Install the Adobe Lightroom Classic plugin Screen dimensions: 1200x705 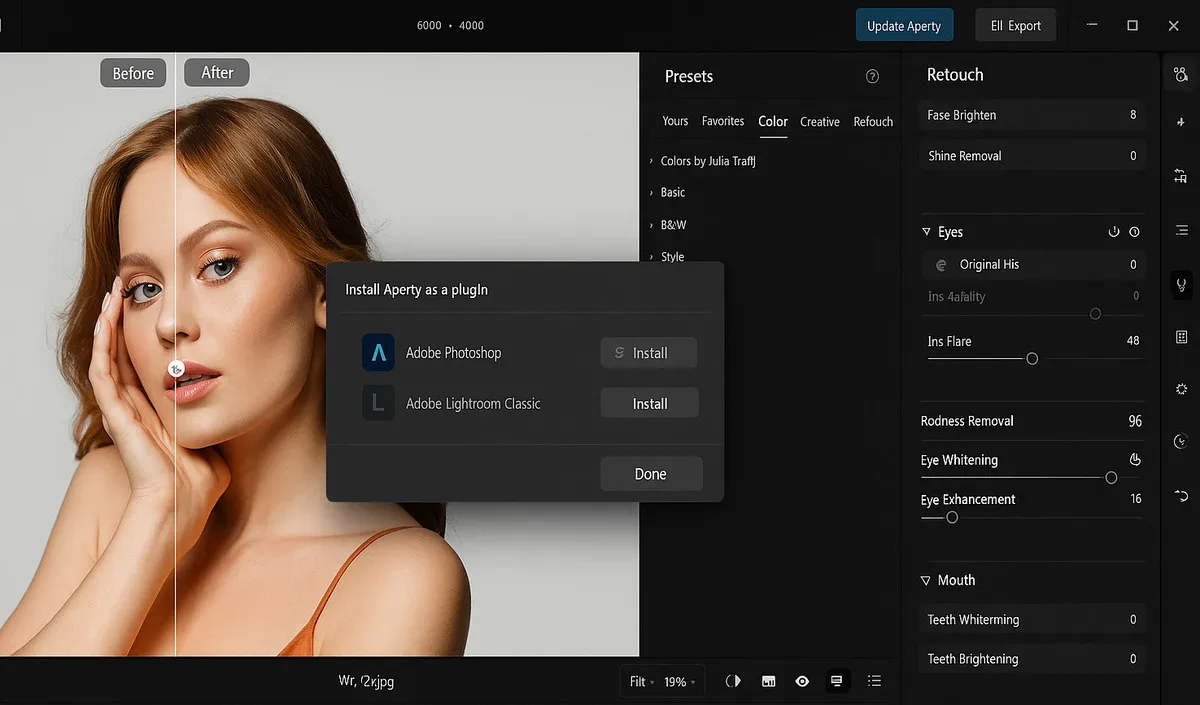pos(649,404)
